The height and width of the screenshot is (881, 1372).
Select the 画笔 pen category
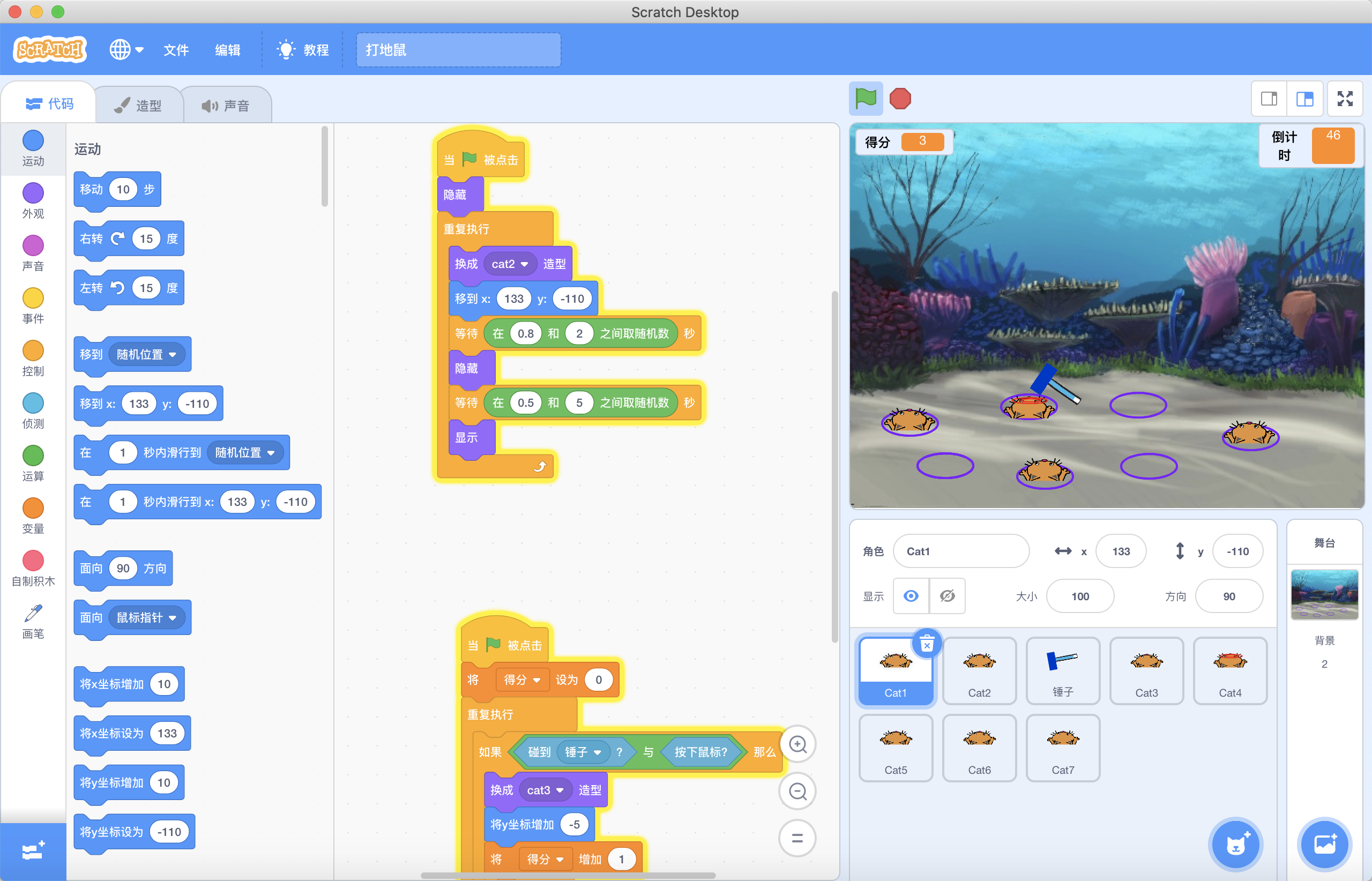[x=33, y=622]
